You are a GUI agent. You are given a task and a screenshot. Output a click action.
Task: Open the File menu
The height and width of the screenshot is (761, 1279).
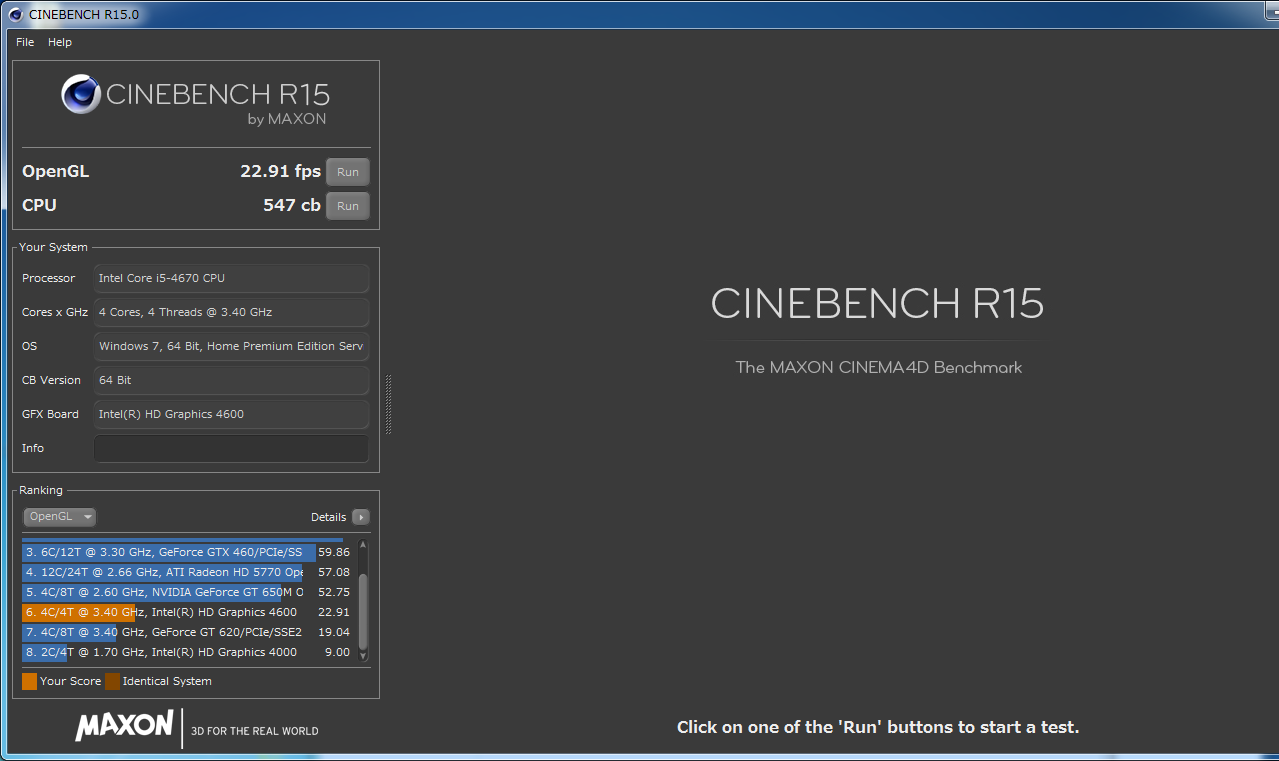25,42
